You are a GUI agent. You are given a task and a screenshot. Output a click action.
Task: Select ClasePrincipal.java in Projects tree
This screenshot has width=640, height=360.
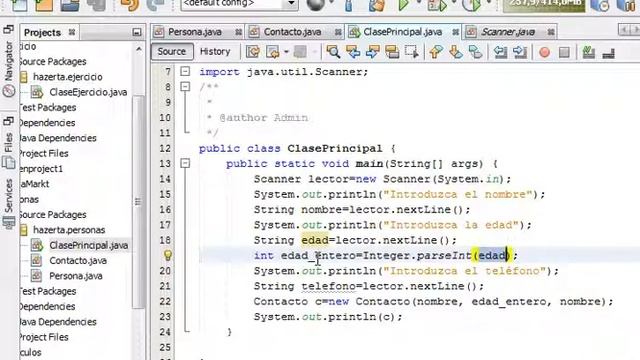(89, 245)
